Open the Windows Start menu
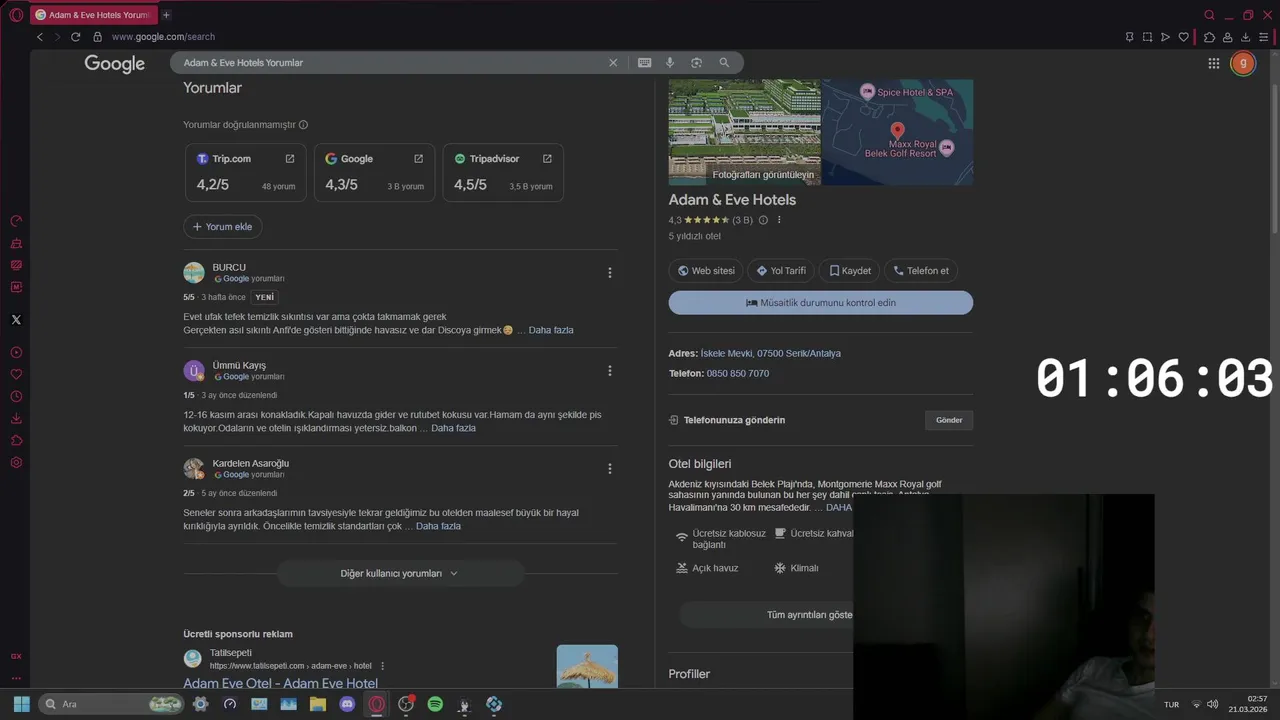1280x720 pixels. pos(21,704)
